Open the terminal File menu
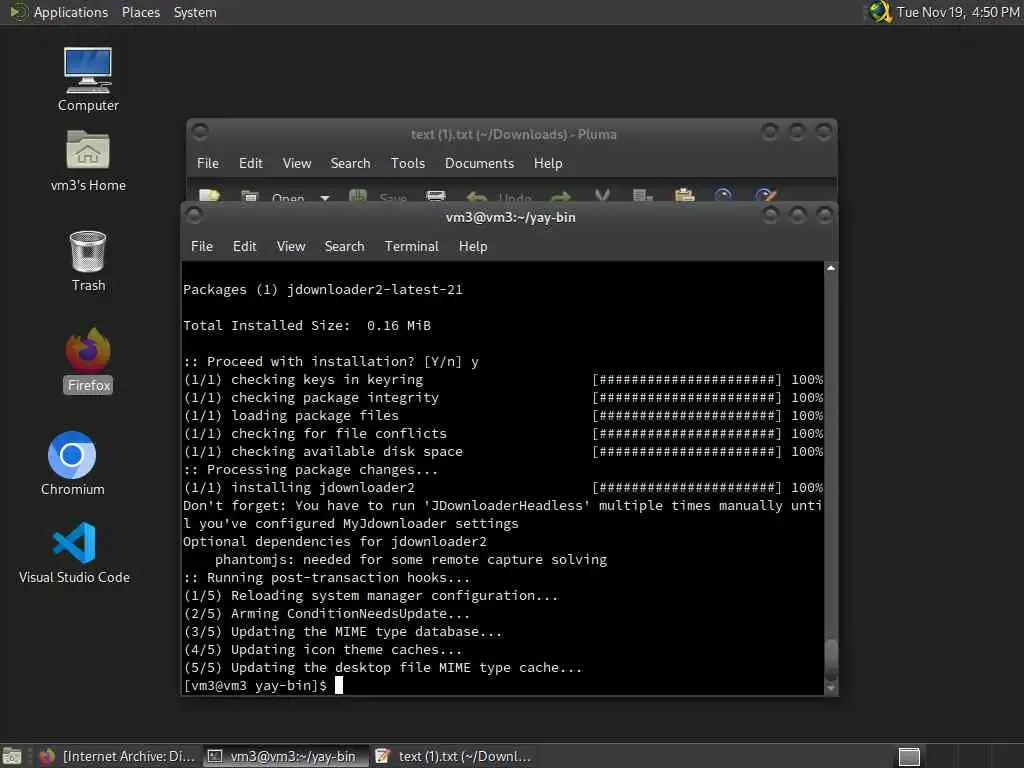This screenshot has height=768, width=1024. tap(202, 246)
